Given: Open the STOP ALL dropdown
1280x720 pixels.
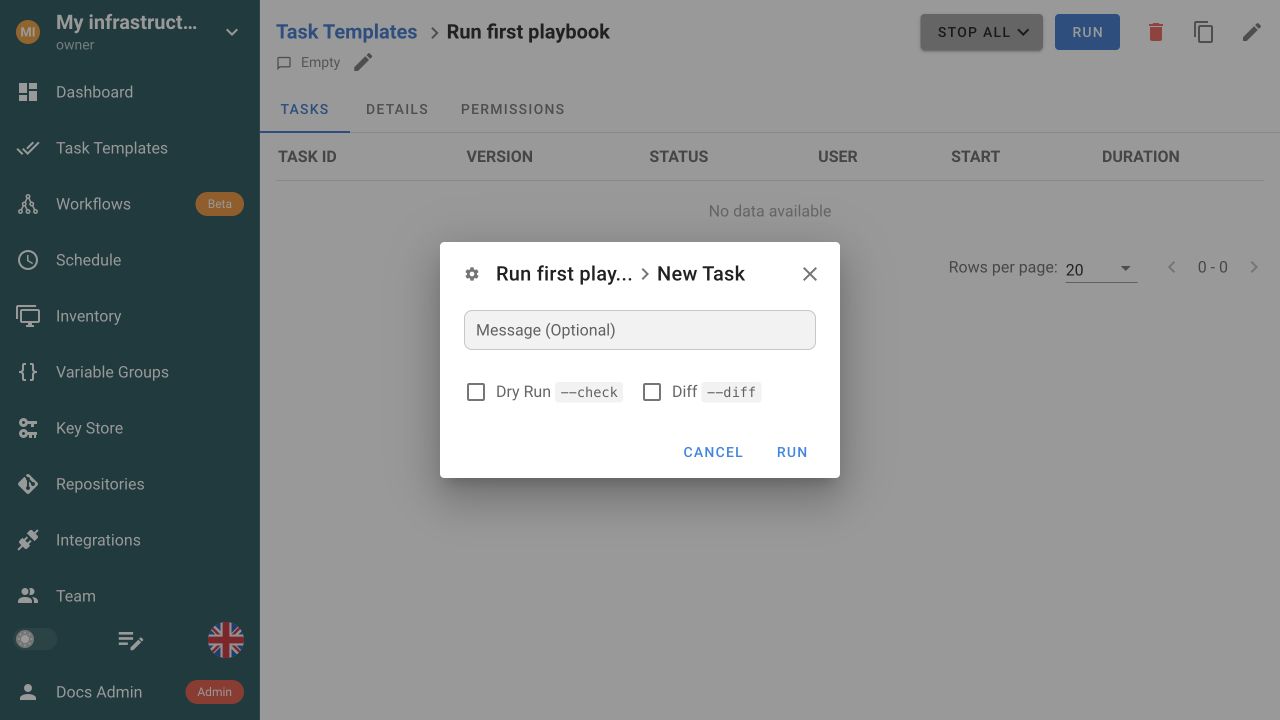Looking at the screenshot, I should click(982, 32).
